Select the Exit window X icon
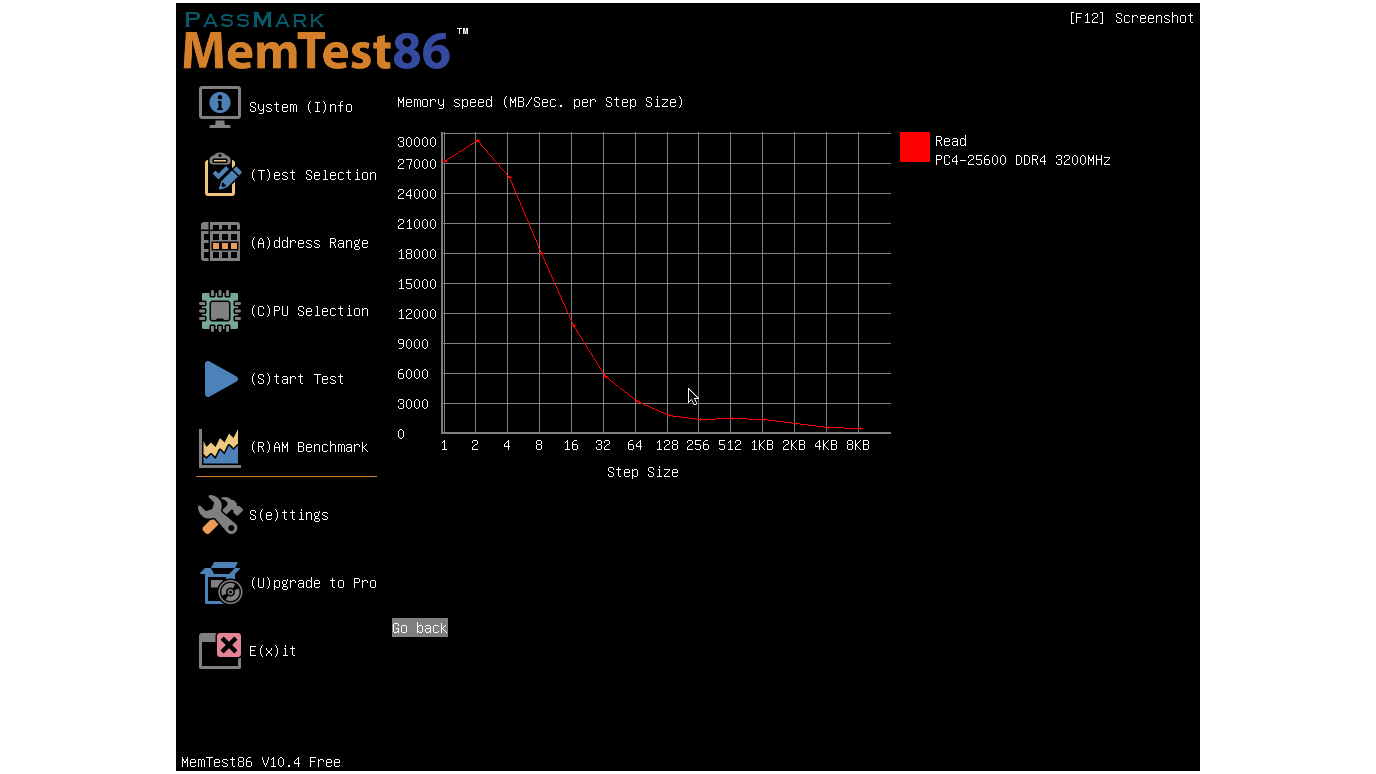Viewport: 1376px width, 774px height. pos(220,651)
